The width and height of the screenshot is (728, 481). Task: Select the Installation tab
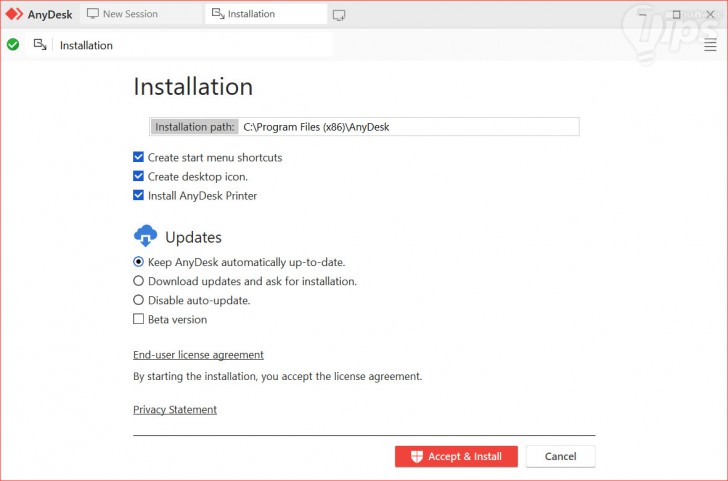(266, 14)
